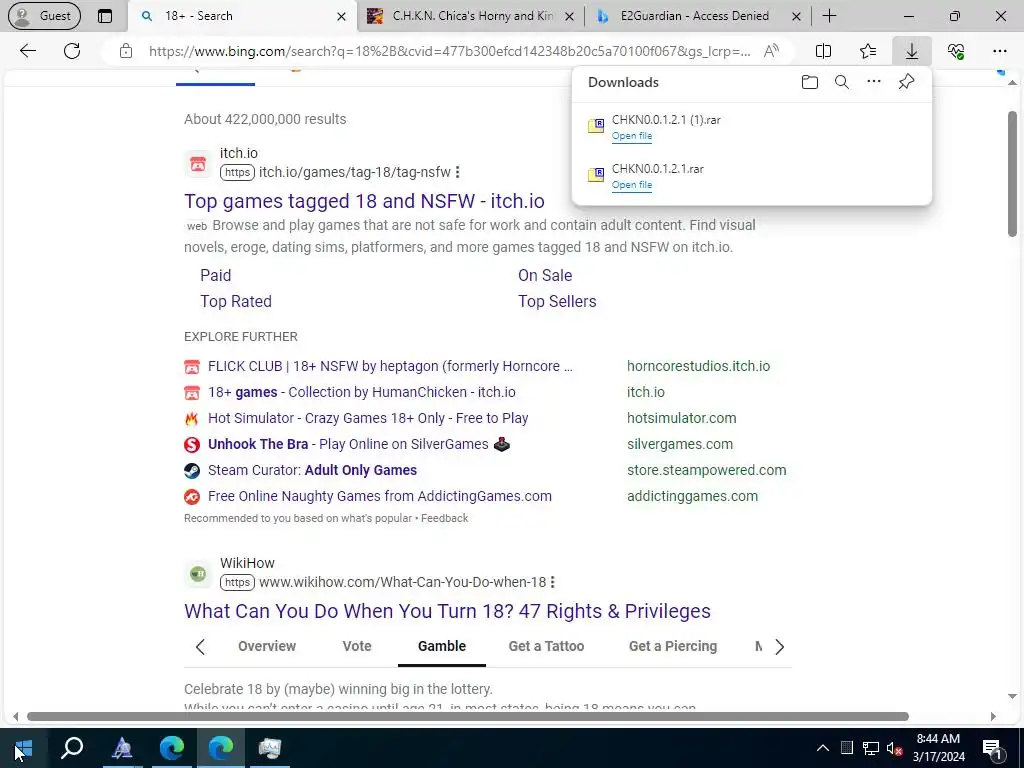
Task: Open What Can You Do When You Turn 18 link
Action: [447, 611]
